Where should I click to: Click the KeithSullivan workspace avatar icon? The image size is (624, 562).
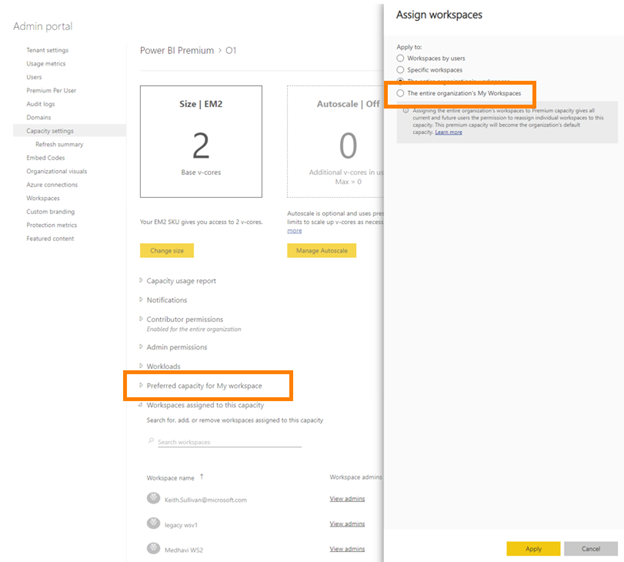point(153,498)
